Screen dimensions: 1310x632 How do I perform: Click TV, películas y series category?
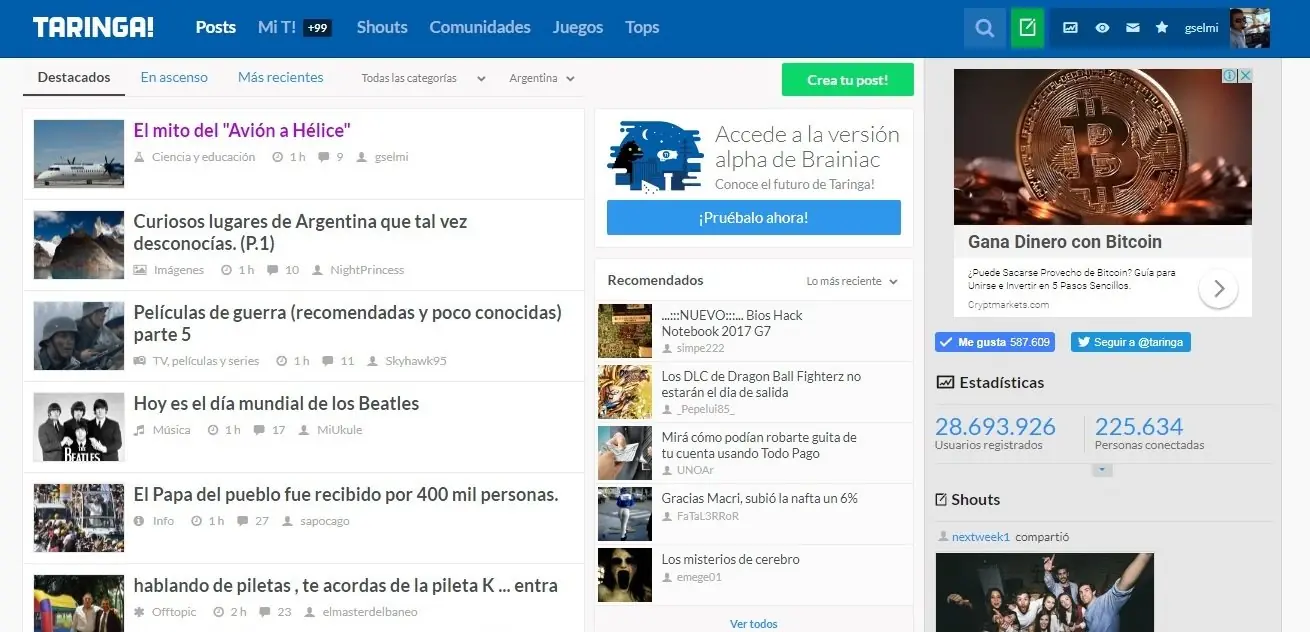pyautogui.click(x=205, y=361)
